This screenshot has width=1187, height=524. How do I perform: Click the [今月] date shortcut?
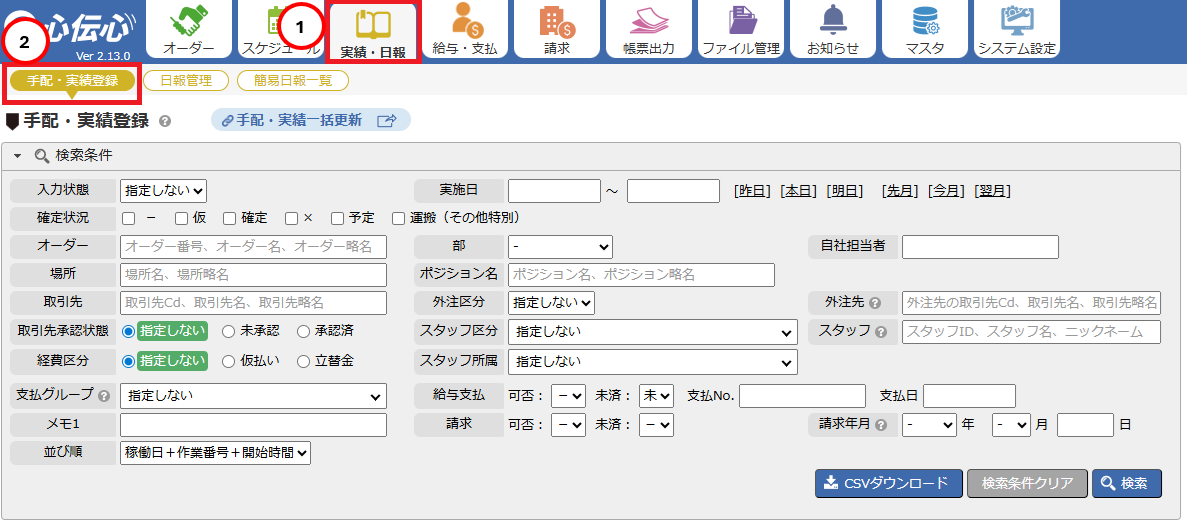pyautogui.click(x=946, y=191)
